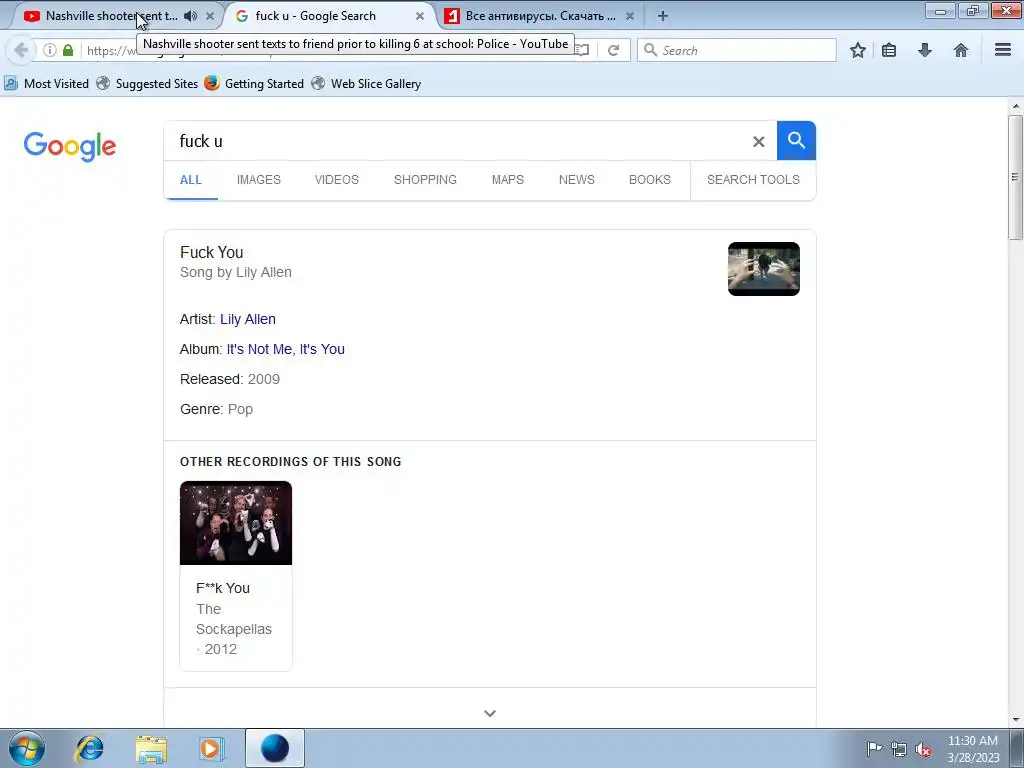
Task: Show bookmarks list in the toolbar
Action: pyautogui.click(x=889, y=50)
